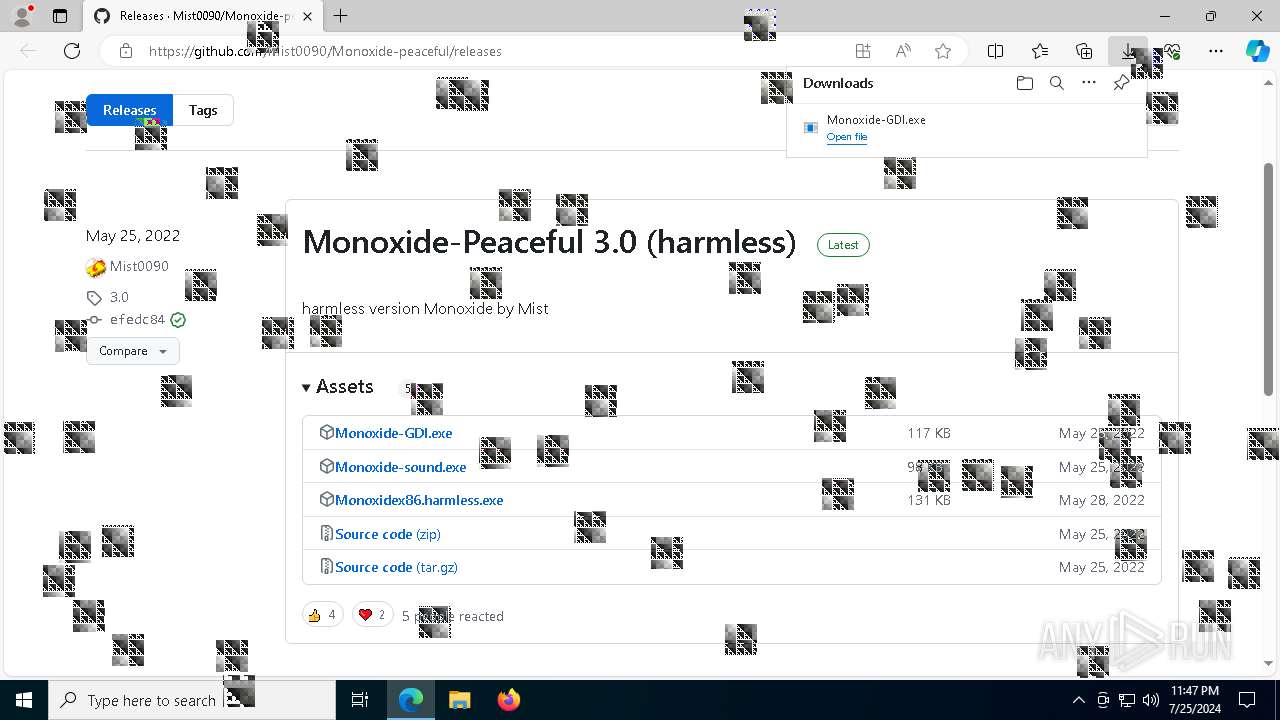Viewport: 1280px width, 720px height.
Task: Click the taskbar search box
Action: 192,700
